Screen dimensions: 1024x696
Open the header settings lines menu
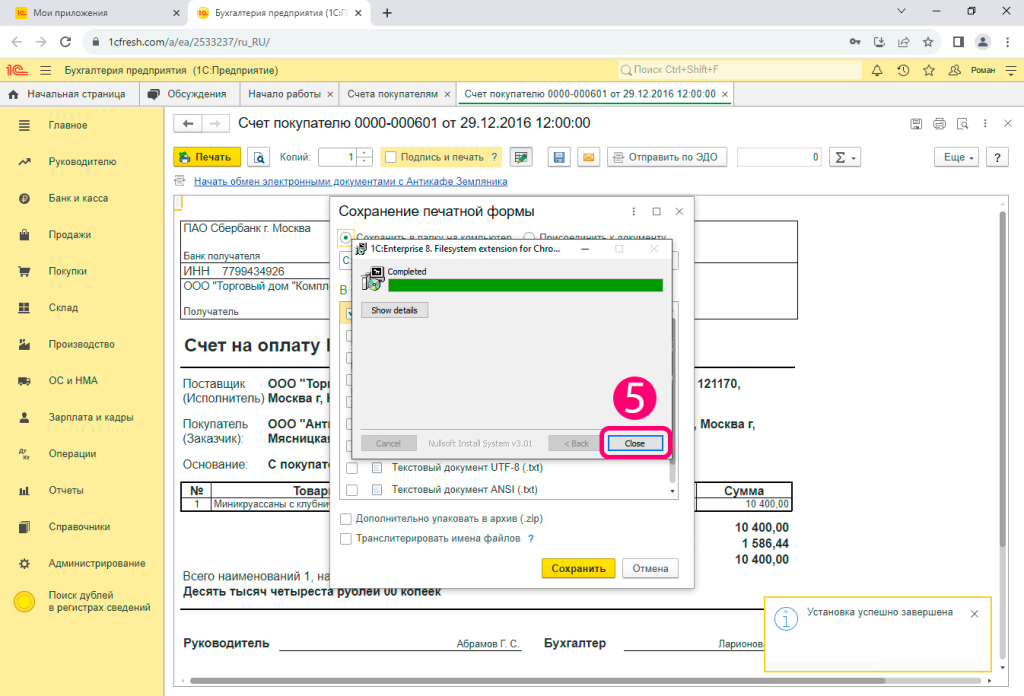(x=1011, y=70)
